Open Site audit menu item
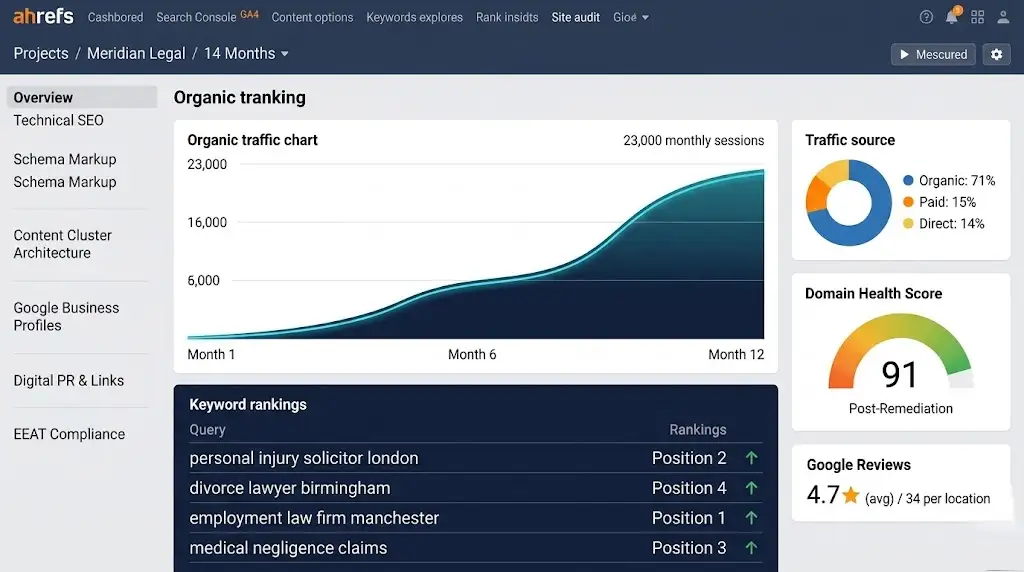The image size is (1024, 572). point(575,18)
